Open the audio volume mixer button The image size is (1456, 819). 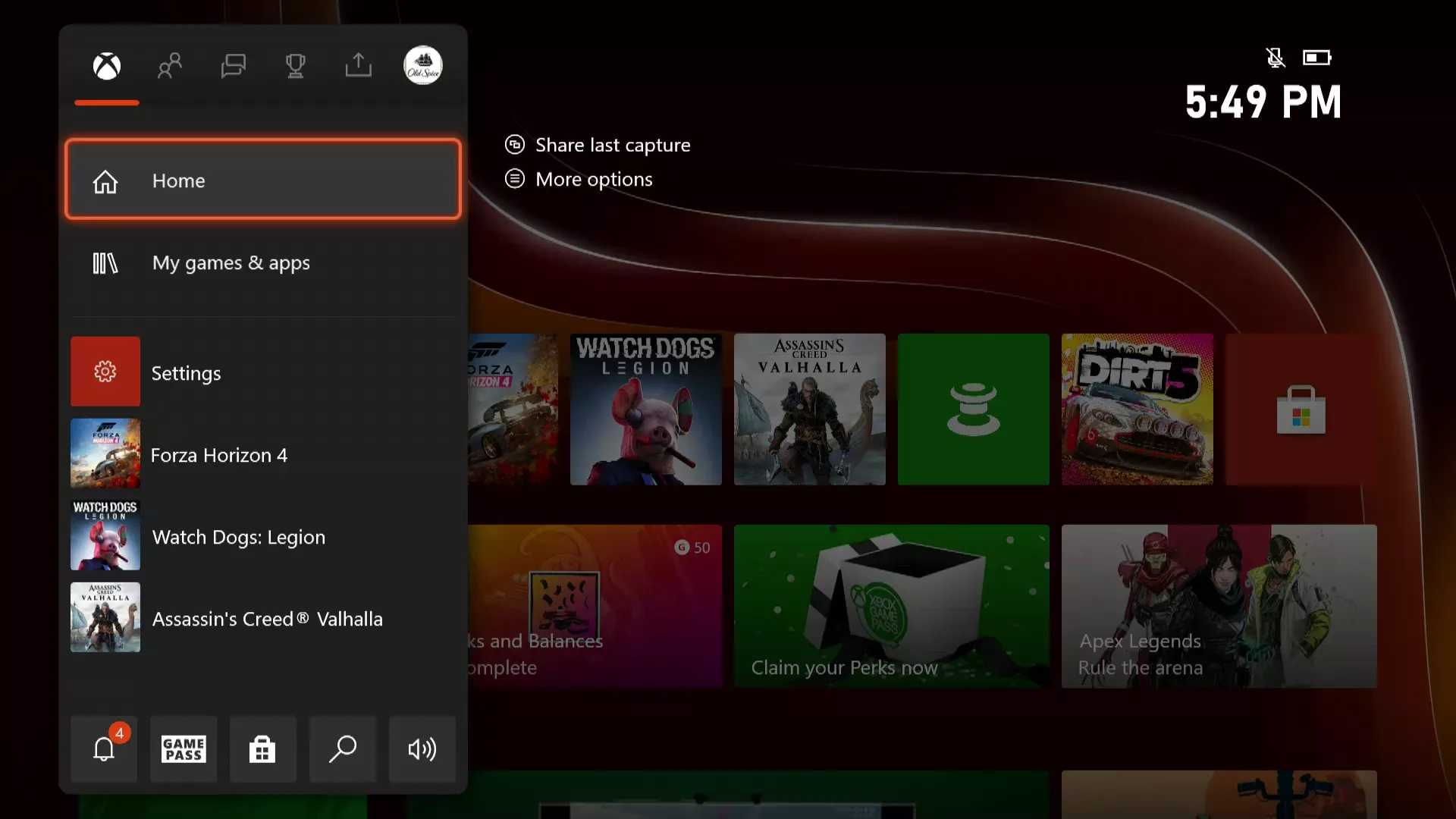(x=422, y=749)
